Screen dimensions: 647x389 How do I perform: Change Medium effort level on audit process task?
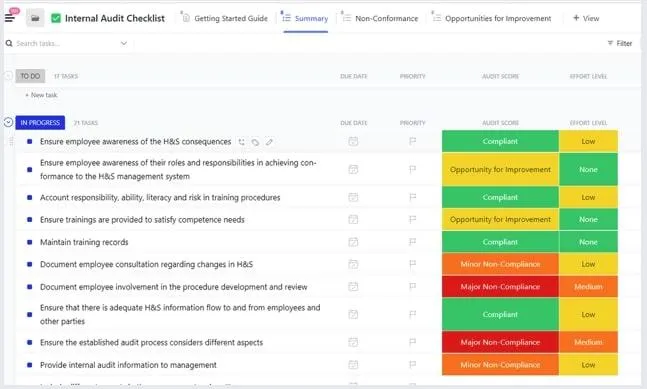(588, 342)
